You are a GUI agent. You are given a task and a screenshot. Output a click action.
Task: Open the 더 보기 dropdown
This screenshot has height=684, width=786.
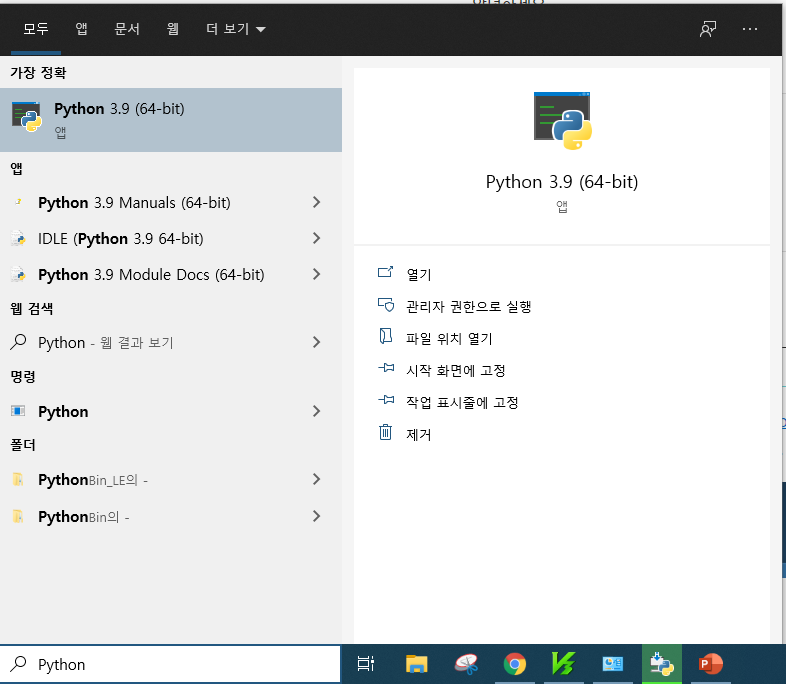(236, 29)
